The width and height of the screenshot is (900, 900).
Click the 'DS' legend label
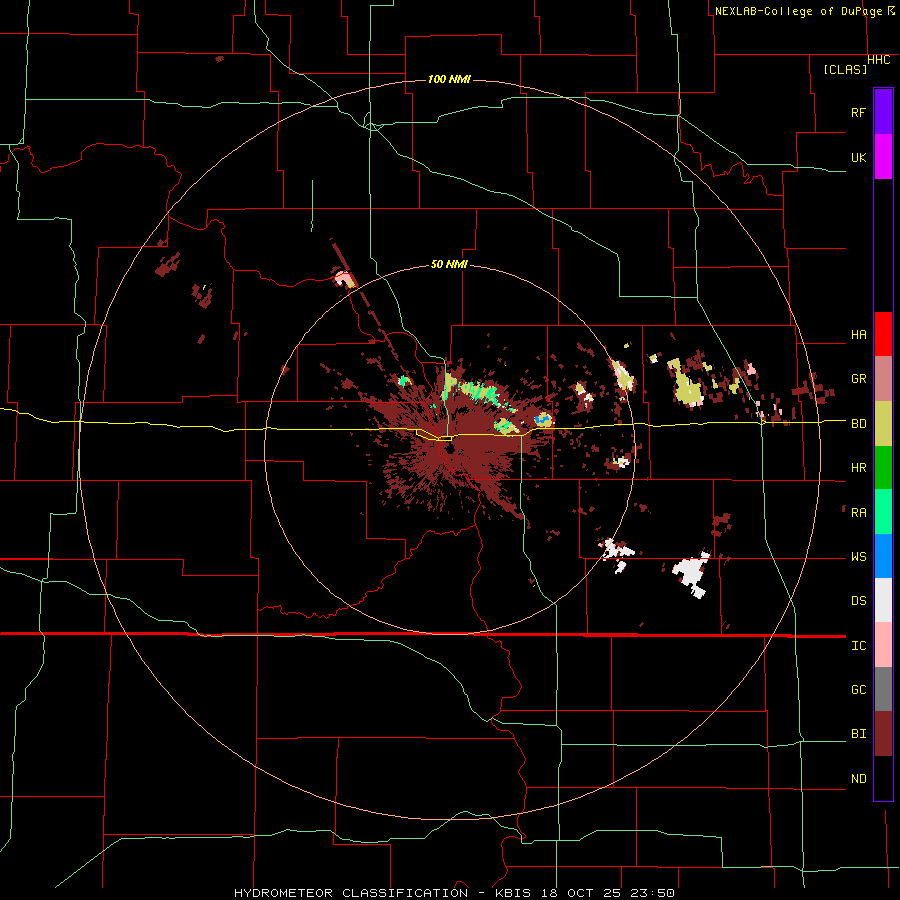858,601
